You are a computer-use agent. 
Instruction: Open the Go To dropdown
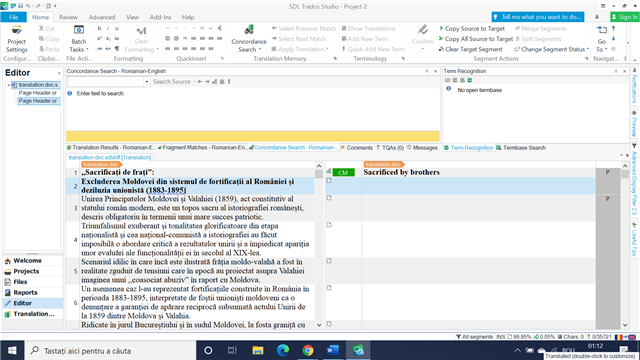(x=602, y=45)
